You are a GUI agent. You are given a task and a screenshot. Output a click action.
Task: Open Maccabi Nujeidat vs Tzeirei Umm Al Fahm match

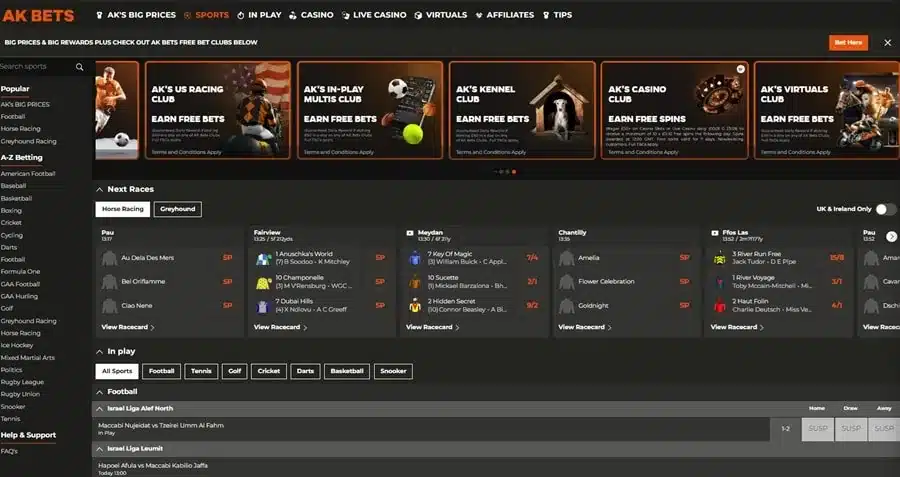tap(161, 426)
